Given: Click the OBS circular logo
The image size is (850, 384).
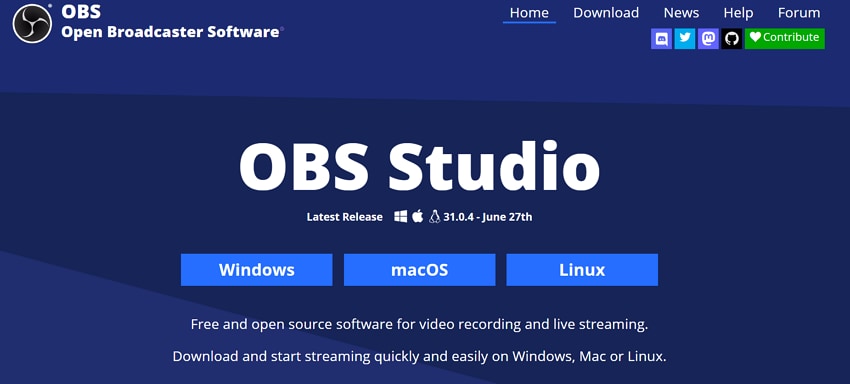Looking at the screenshot, I should coord(32,23).
